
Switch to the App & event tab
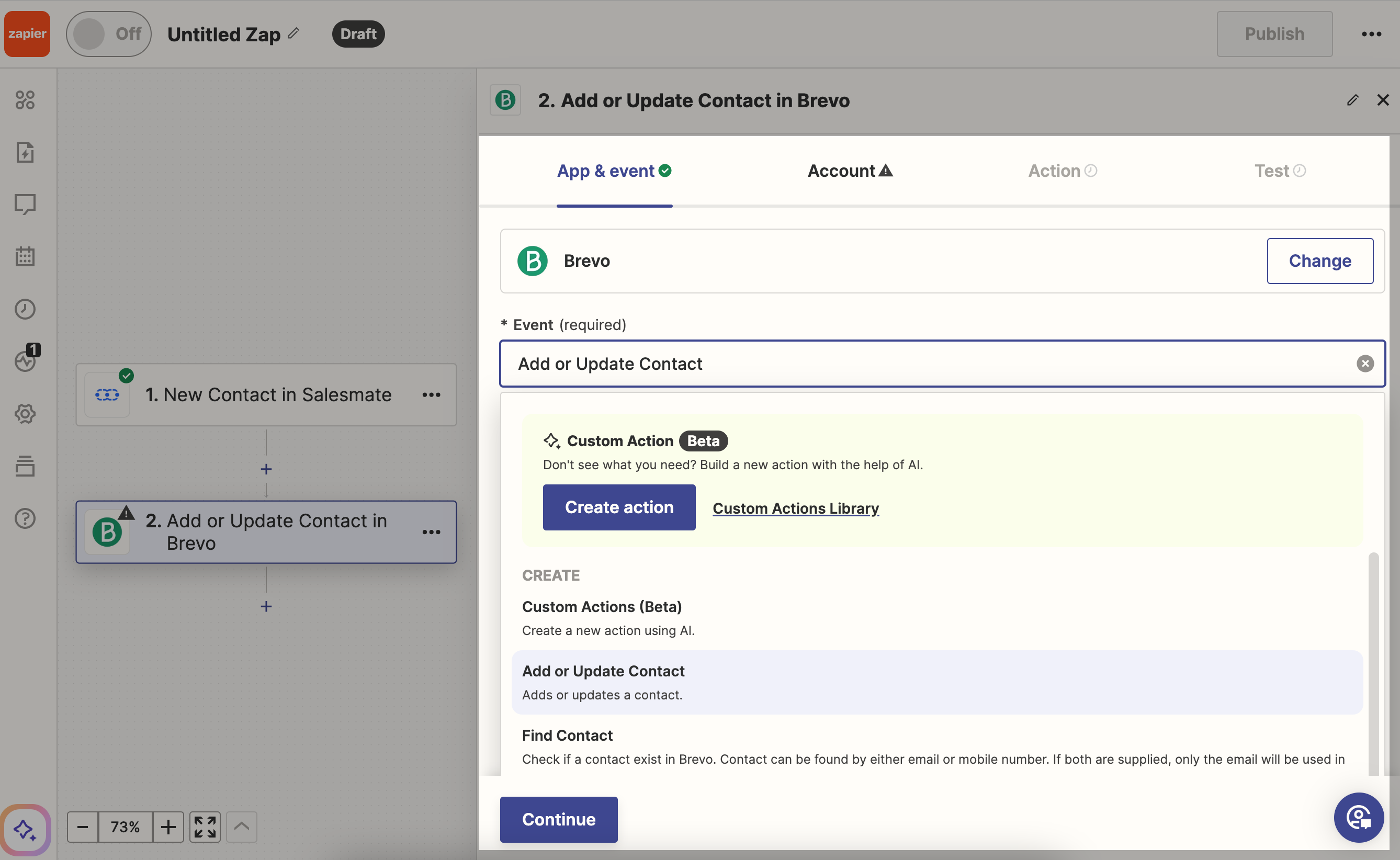click(614, 171)
